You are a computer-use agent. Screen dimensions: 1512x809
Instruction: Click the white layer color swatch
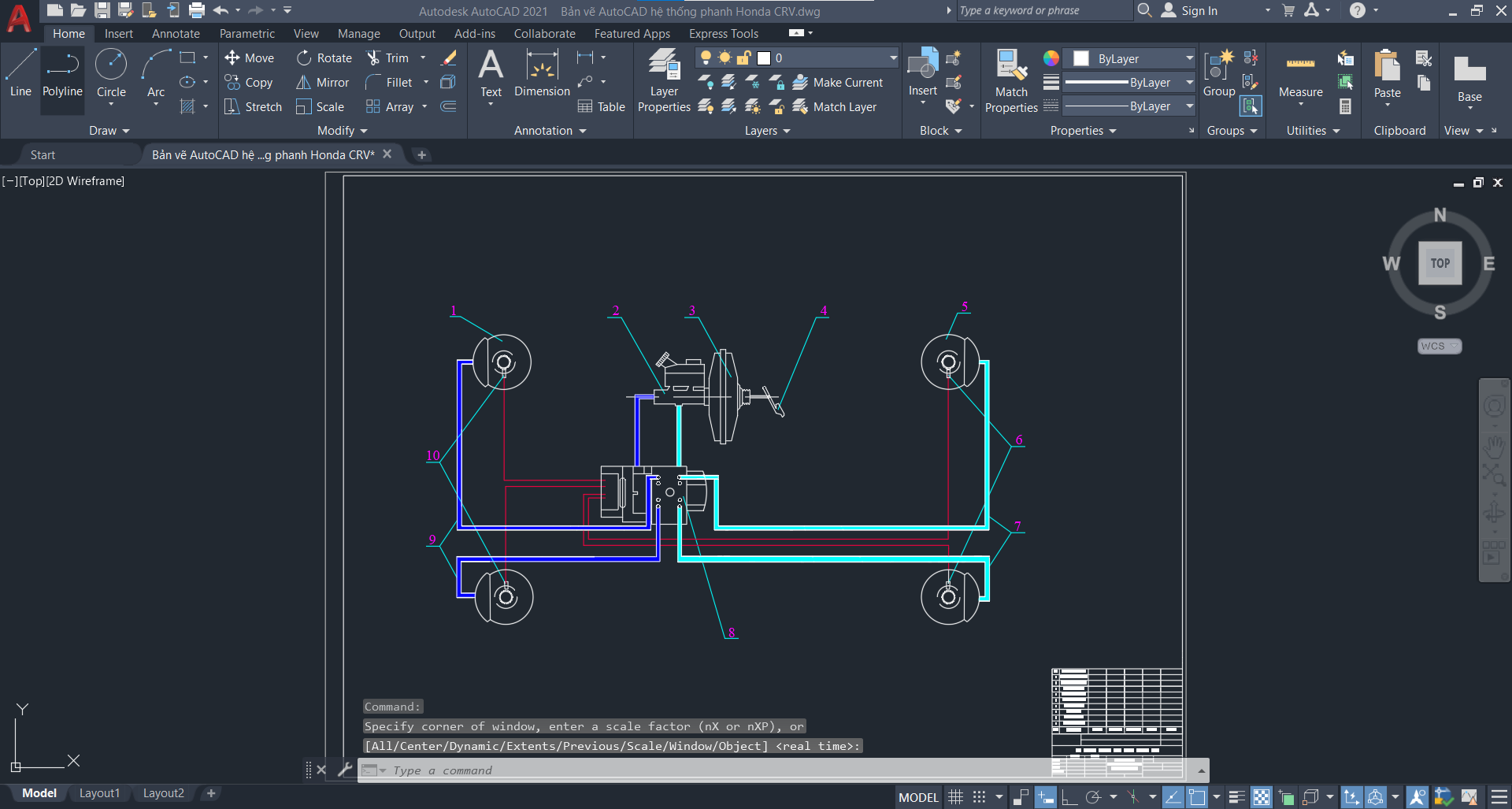click(763, 58)
